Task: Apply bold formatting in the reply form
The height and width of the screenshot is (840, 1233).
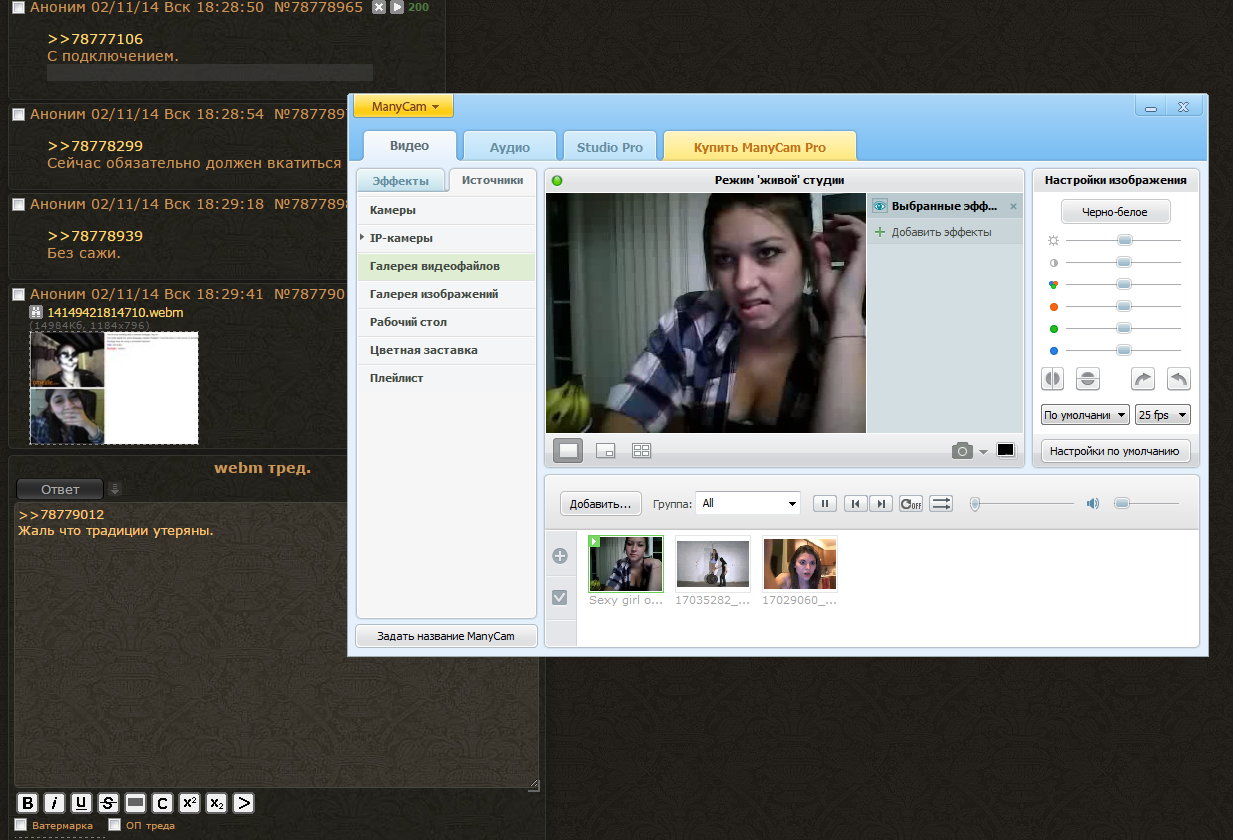Action: tap(28, 803)
